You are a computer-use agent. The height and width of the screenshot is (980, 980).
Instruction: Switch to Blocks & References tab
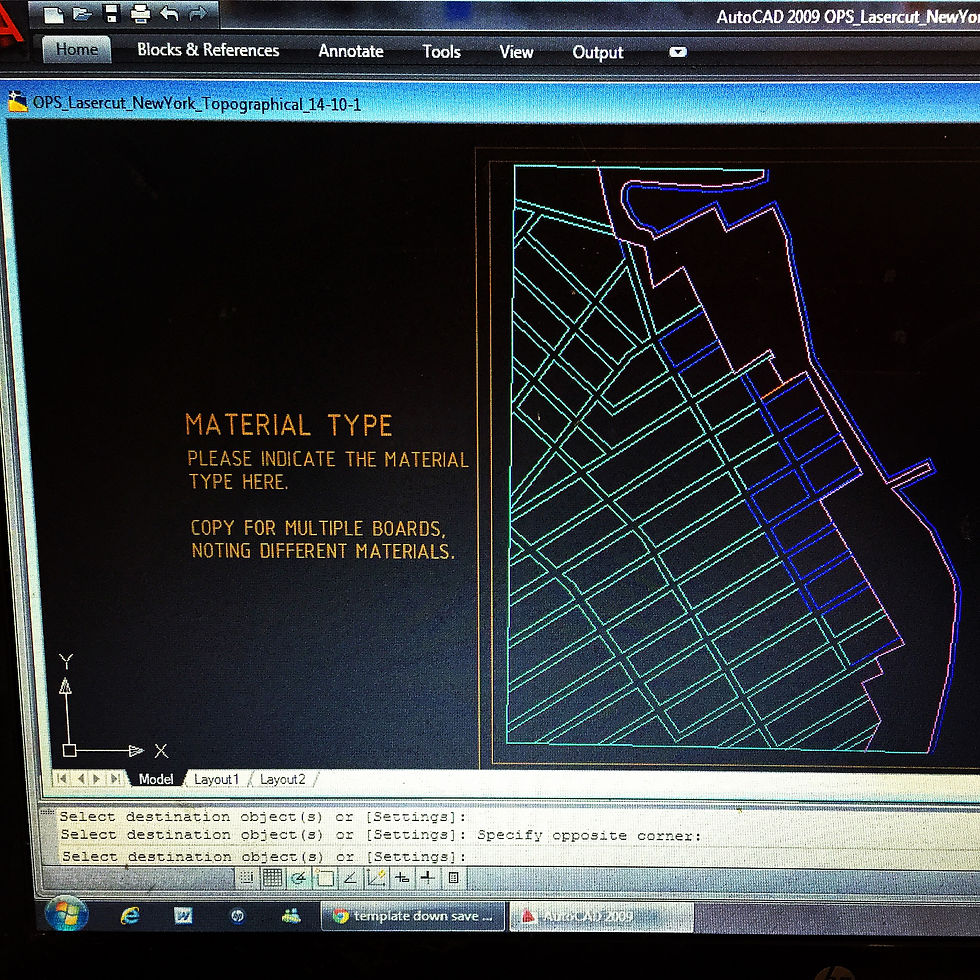[208, 50]
